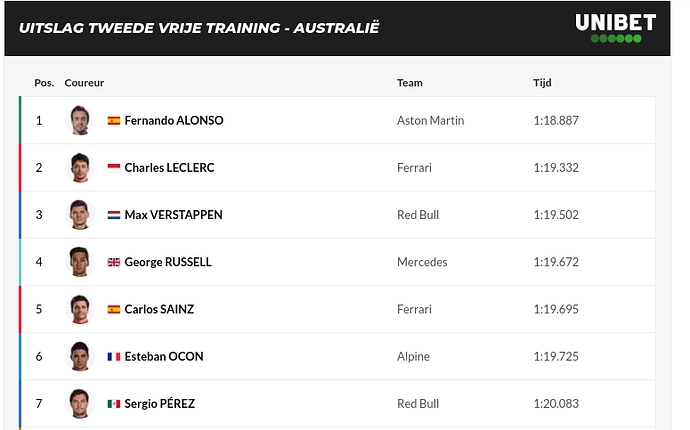The width and height of the screenshot is (690, 430).
Task: Select the Carlos SAINZ name
Action: 159,309
